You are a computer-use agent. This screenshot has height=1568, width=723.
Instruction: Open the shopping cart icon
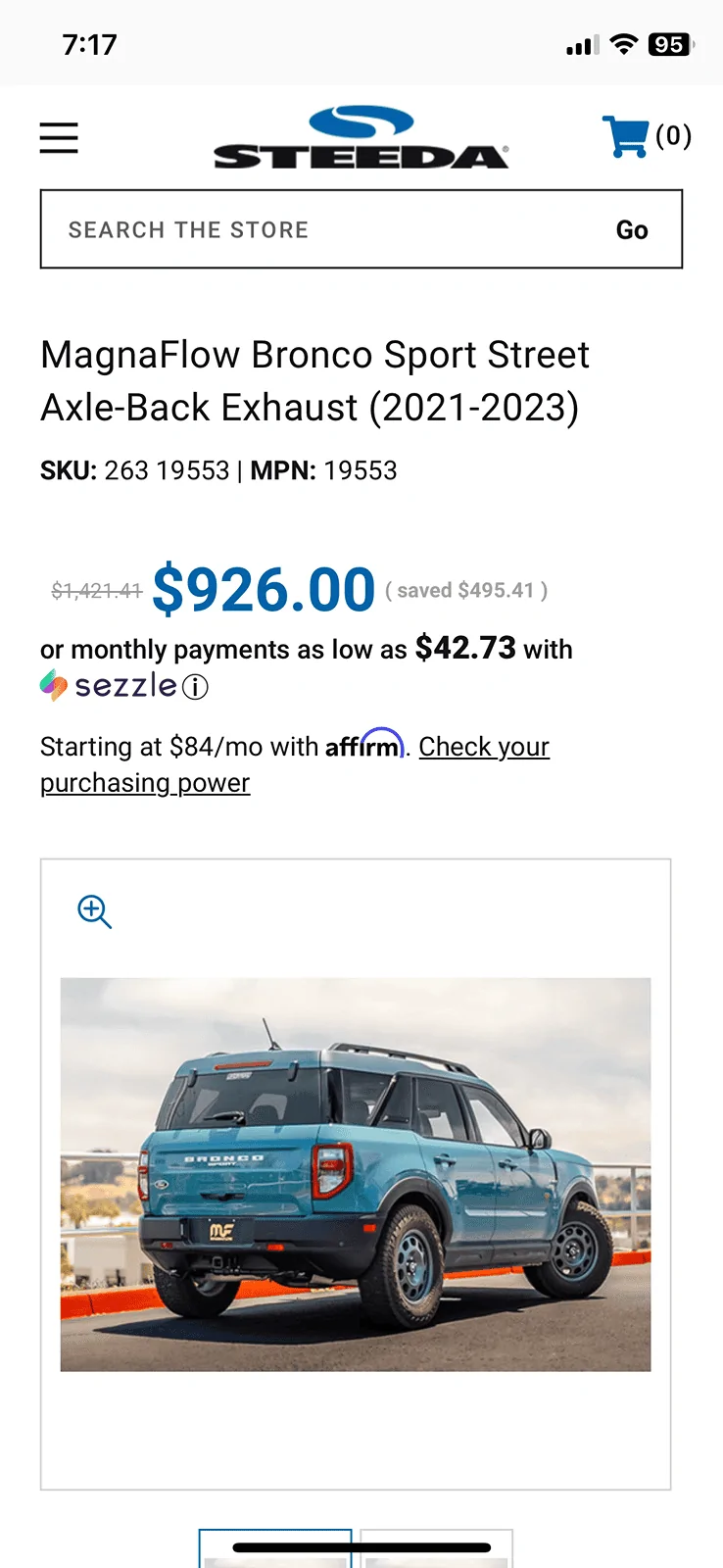625,137
